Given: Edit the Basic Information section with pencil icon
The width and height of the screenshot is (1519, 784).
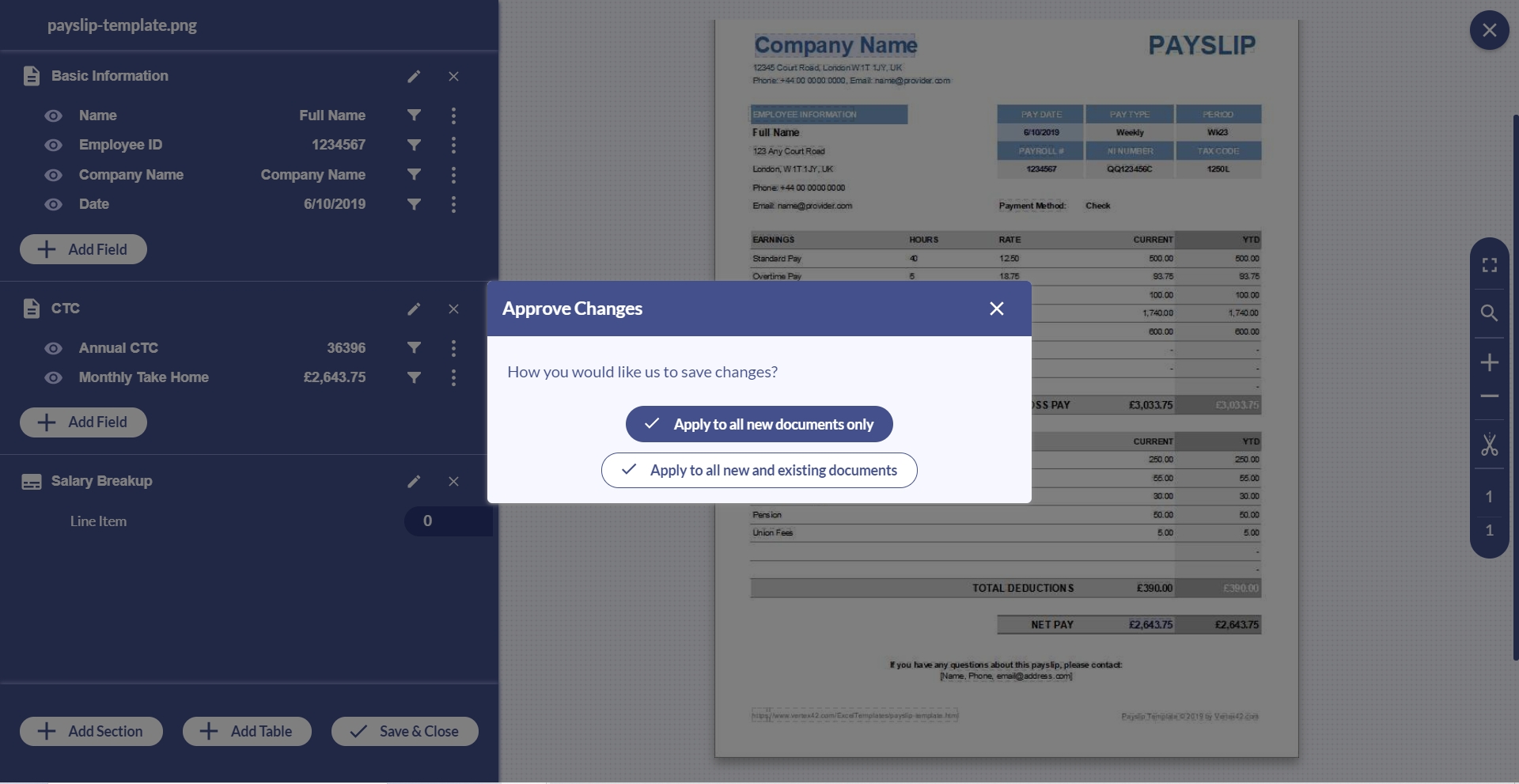Looking at the screenshot, I should click(x=414, y=76).
